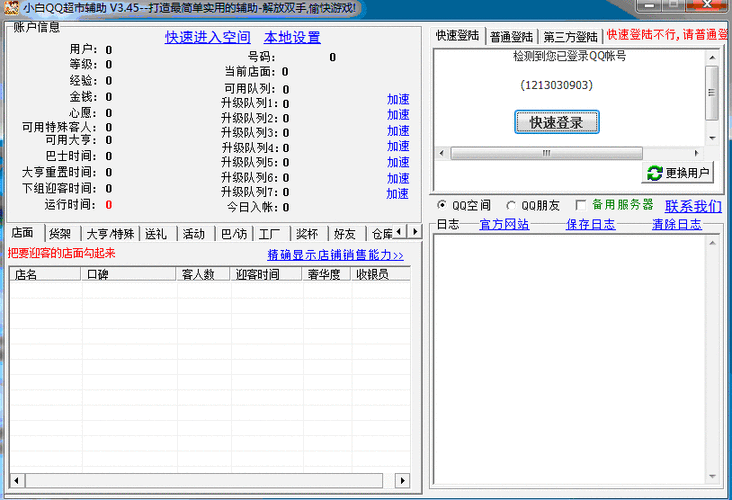Click the app icon in title bar
Screen dimensions: 732x500
pos(11,8)
